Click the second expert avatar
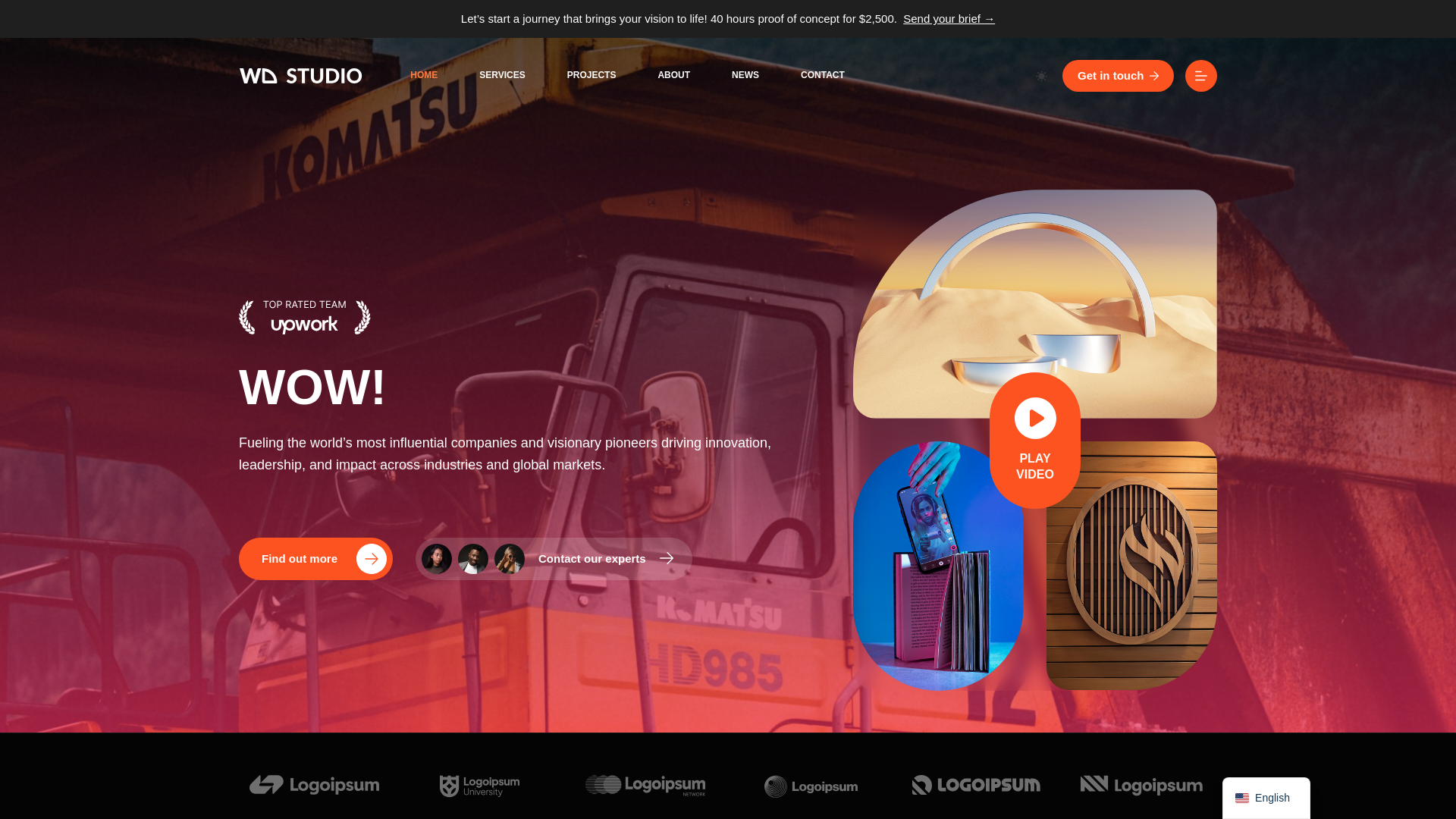The width and height of the screenshot is (1456, 819). (x=473, y=559)
